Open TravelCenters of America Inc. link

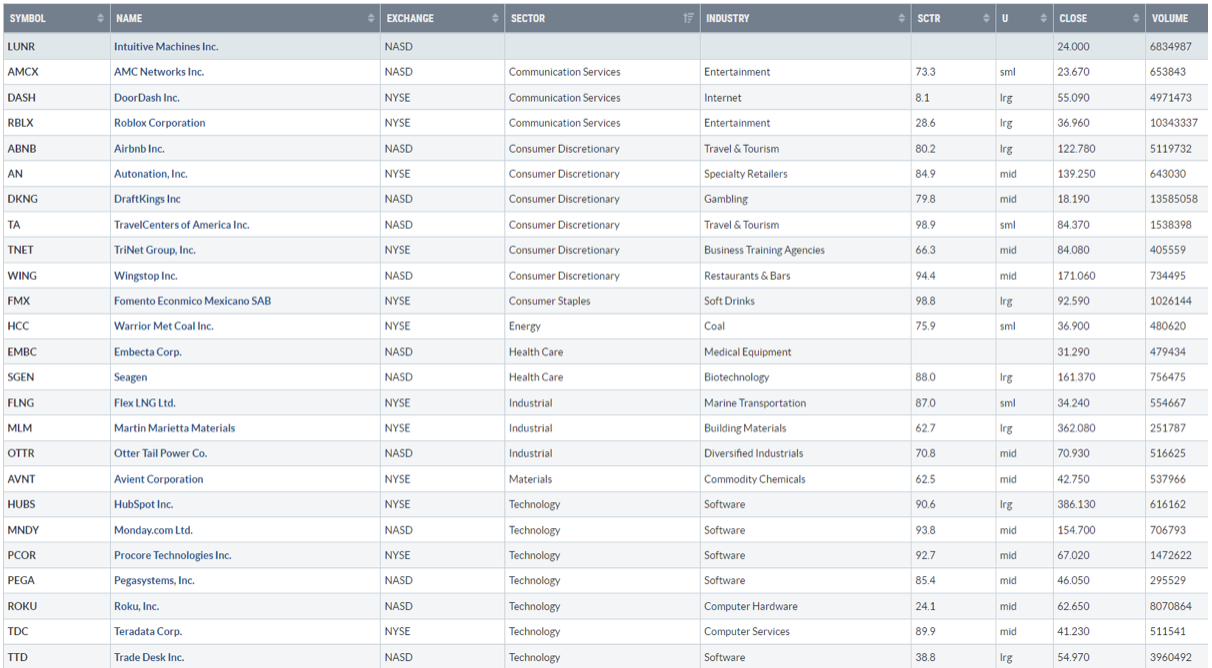click(182, 225)
